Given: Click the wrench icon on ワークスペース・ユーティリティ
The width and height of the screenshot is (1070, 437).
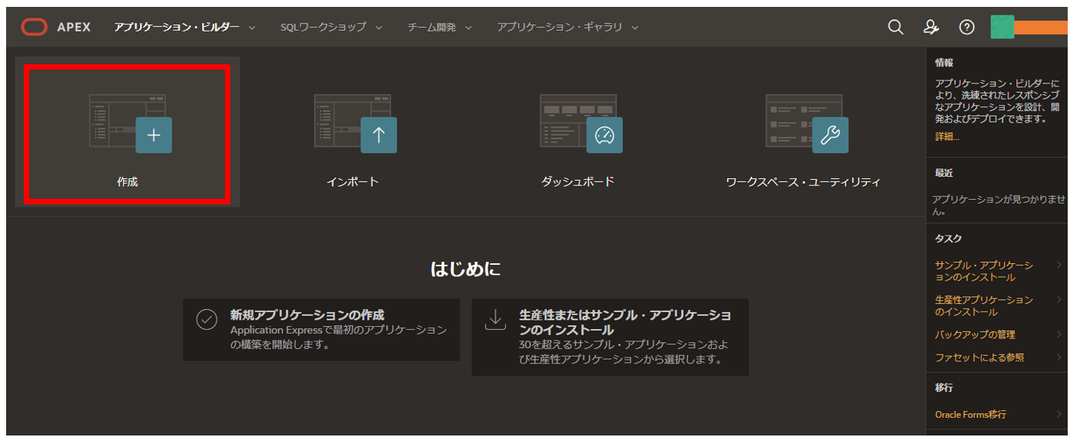Looking at the screenshot, I should (830, 135).
